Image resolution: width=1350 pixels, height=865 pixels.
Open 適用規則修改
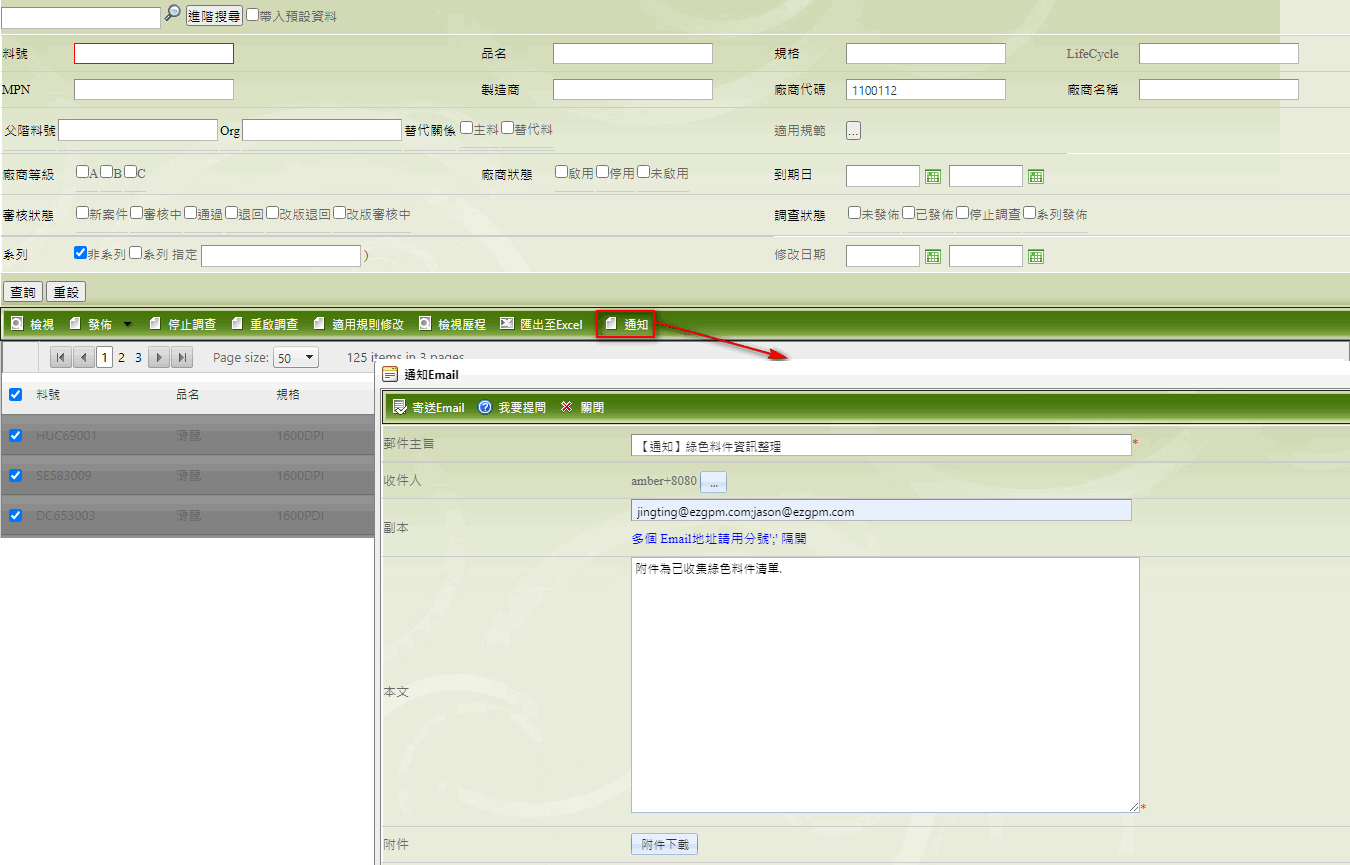[x=358, y=324]
